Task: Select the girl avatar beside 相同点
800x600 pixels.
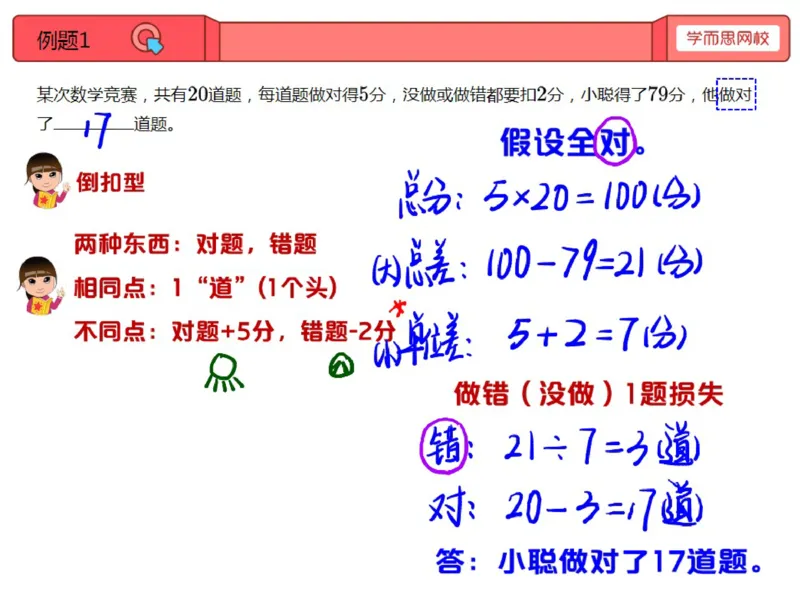Action: (40, 286)
